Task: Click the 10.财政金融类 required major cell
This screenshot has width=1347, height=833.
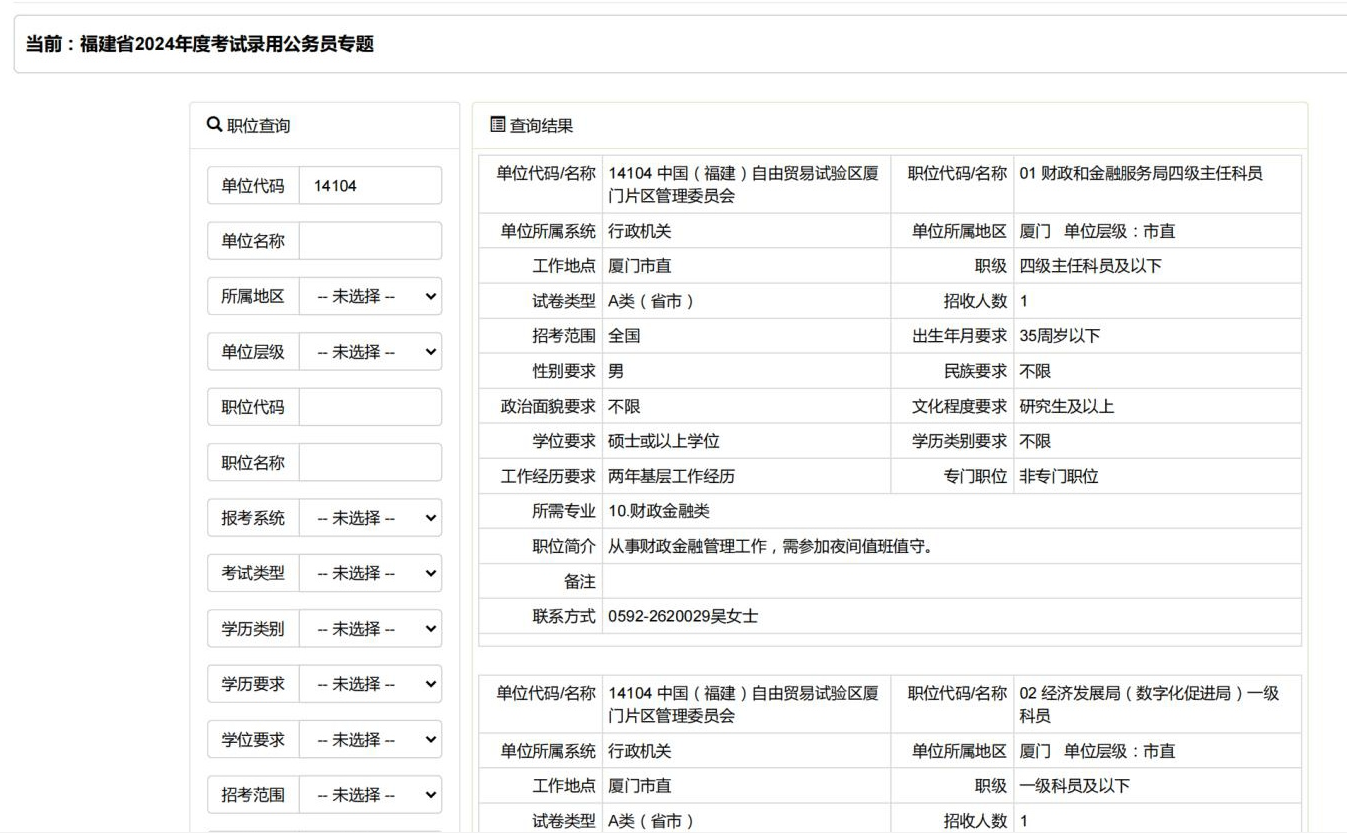Action: click(x=660, y=511)
